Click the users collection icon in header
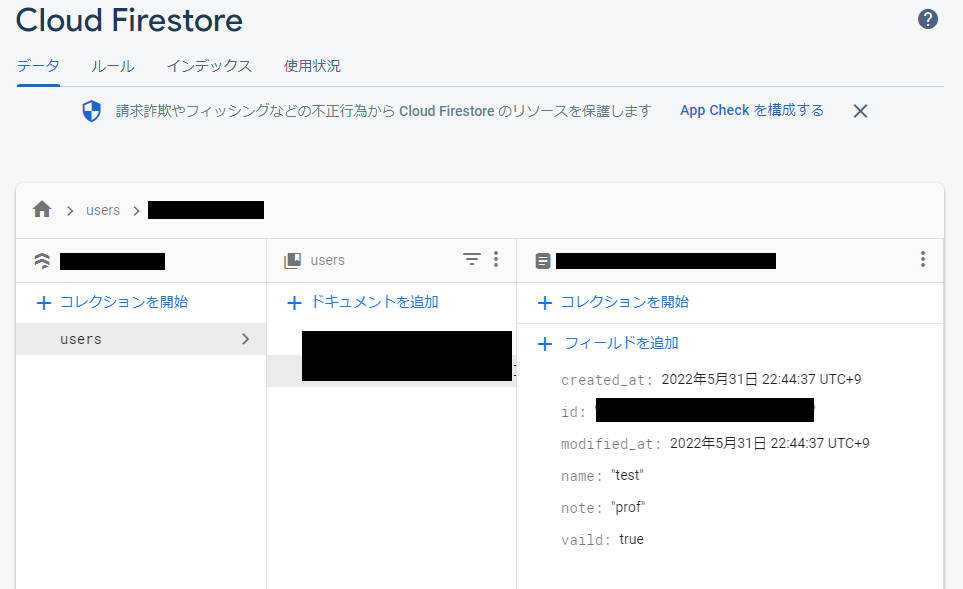Image resolution: width=963 pixels, height=589 pixels. [x=292, y=260]
